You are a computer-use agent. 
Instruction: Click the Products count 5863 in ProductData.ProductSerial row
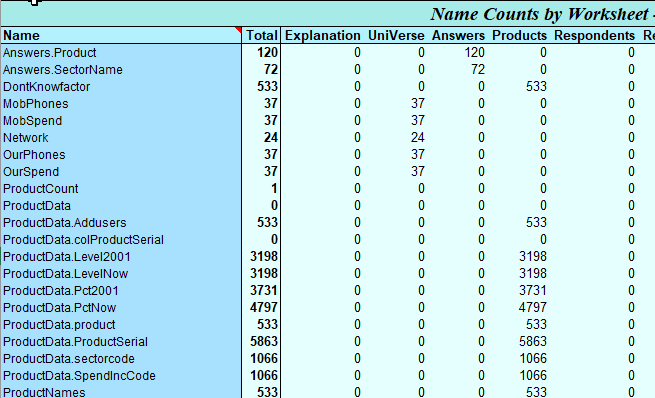pos(533,342)
